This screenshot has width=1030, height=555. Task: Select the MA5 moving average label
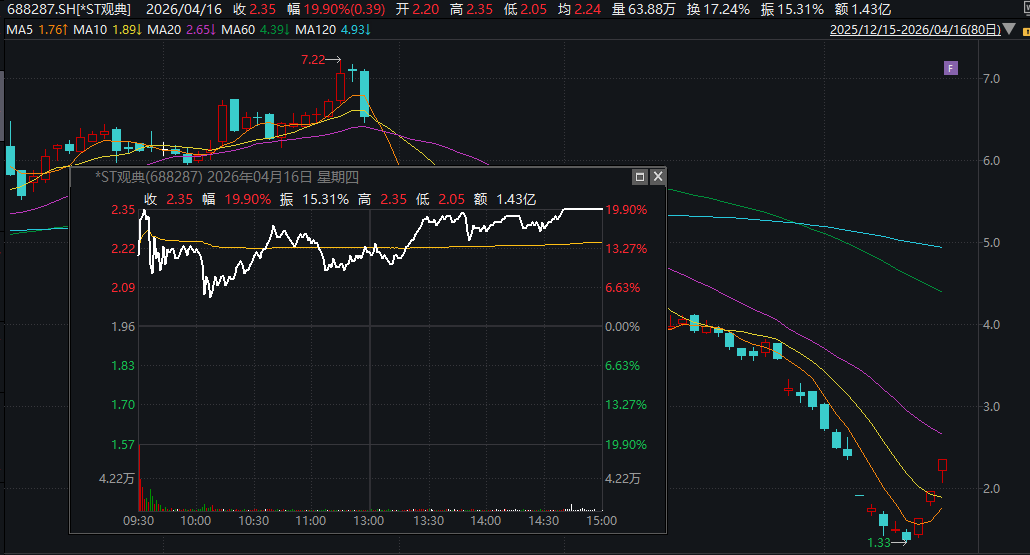tap(36, 30)
